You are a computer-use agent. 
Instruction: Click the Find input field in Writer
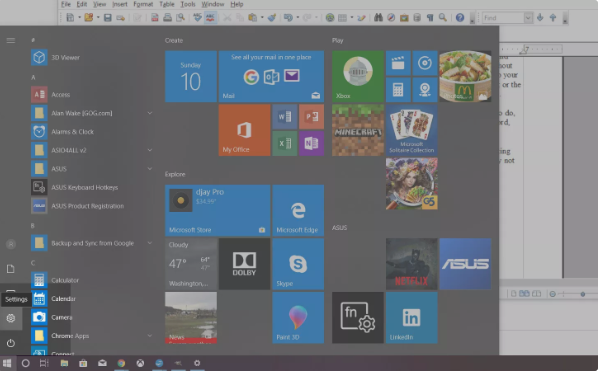tap(503, 18)
